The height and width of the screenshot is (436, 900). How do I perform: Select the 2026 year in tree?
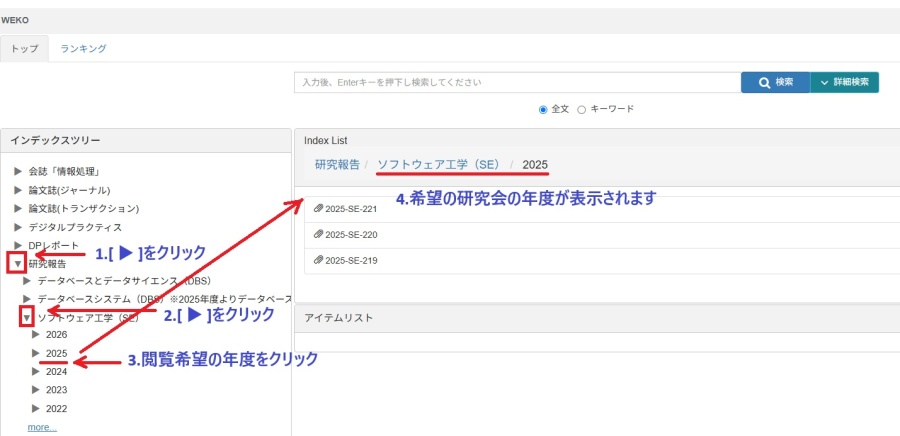[x=56, y=334]
